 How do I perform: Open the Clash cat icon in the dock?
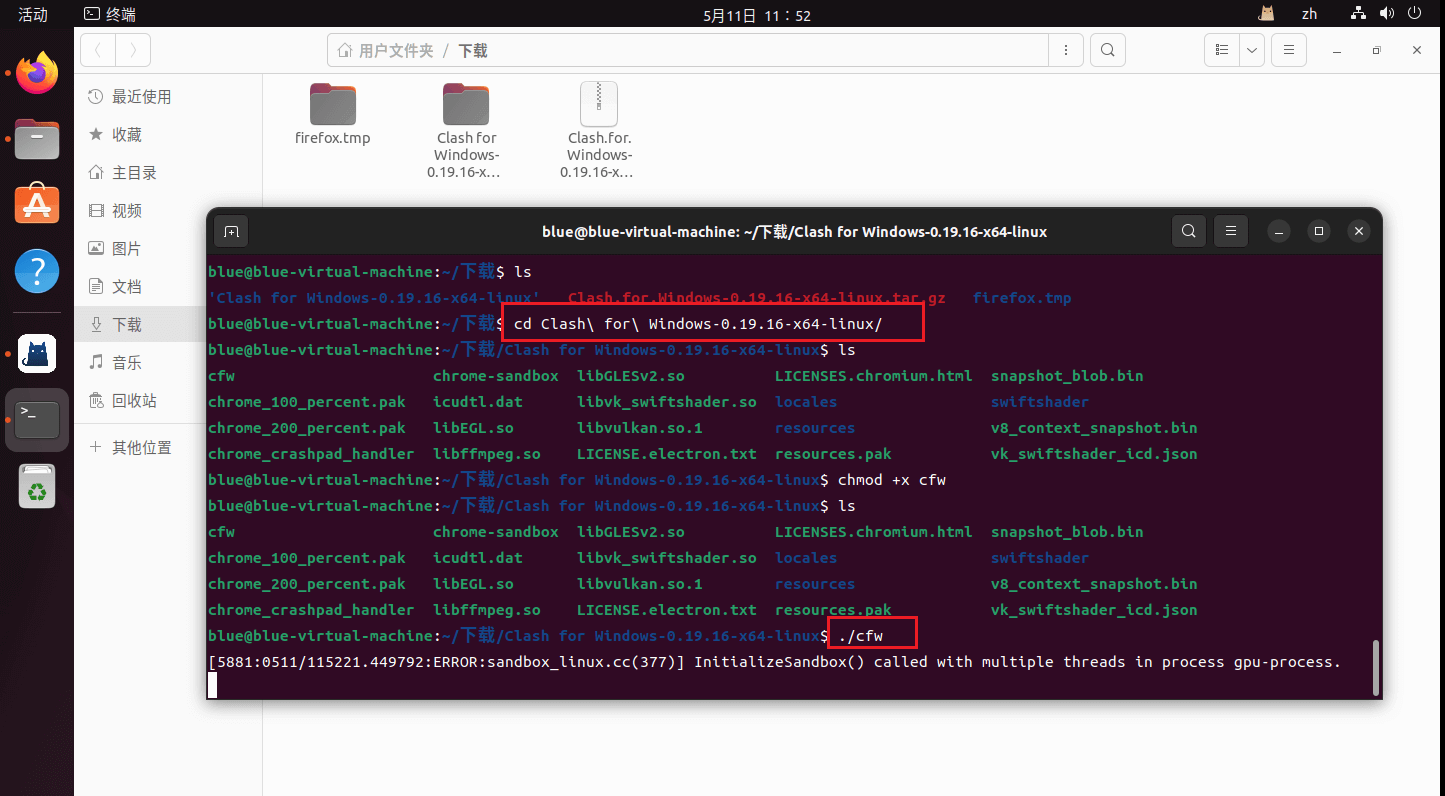[37, 353]
